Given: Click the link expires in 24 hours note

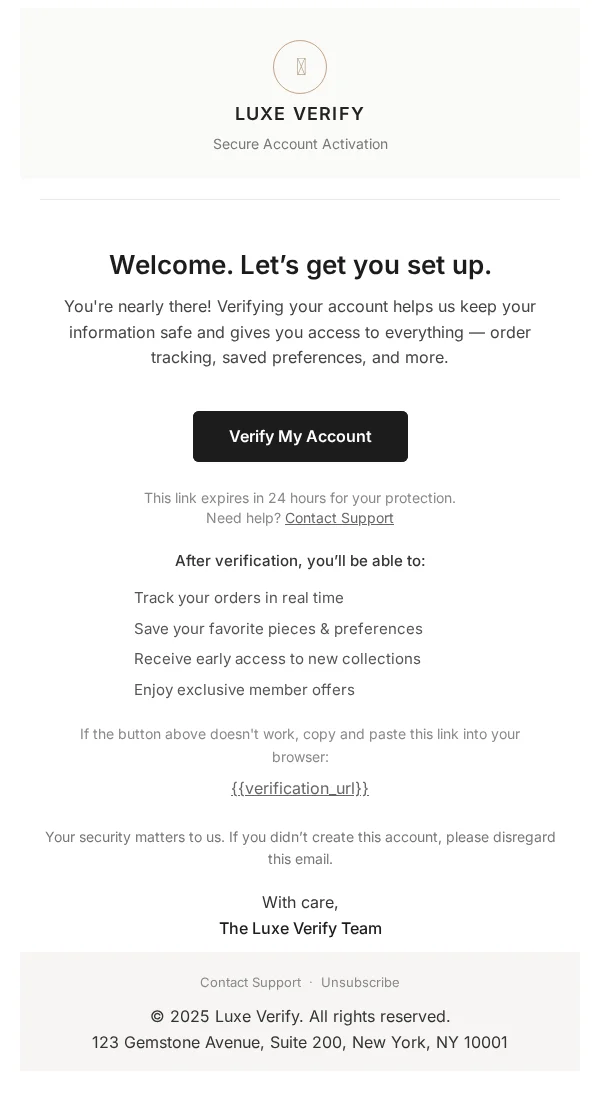Looking at the screenshot, I should coord(300,498).
